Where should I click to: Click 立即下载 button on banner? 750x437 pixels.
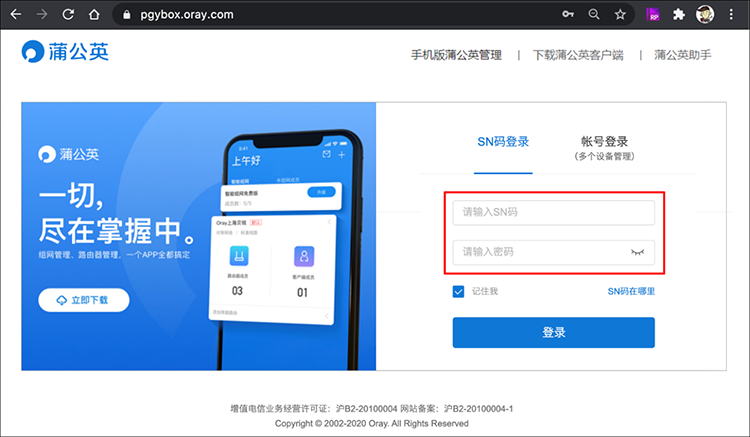pyautogui.click(x=84, y=300)
